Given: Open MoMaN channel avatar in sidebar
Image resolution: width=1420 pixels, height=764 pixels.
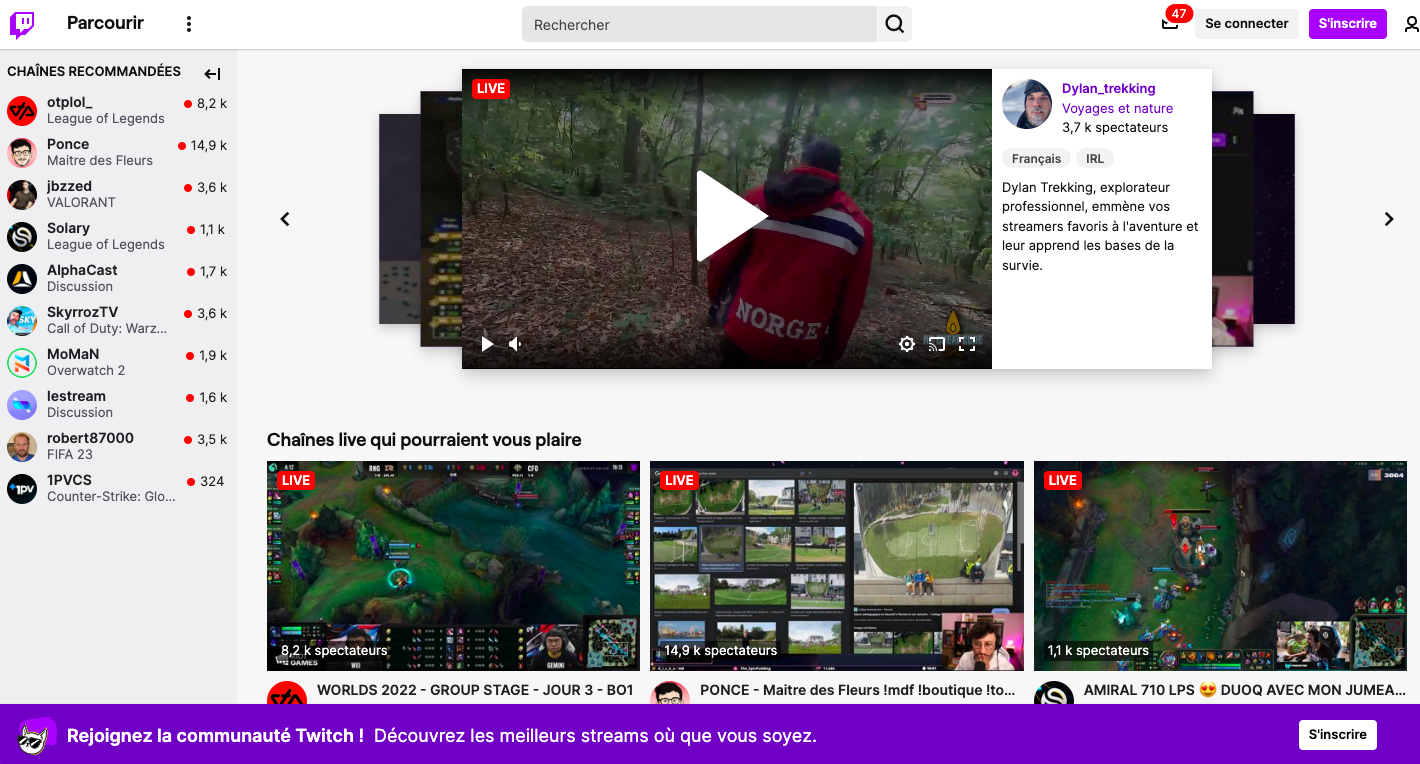Looking at the screenshot, I should [22, 363].
